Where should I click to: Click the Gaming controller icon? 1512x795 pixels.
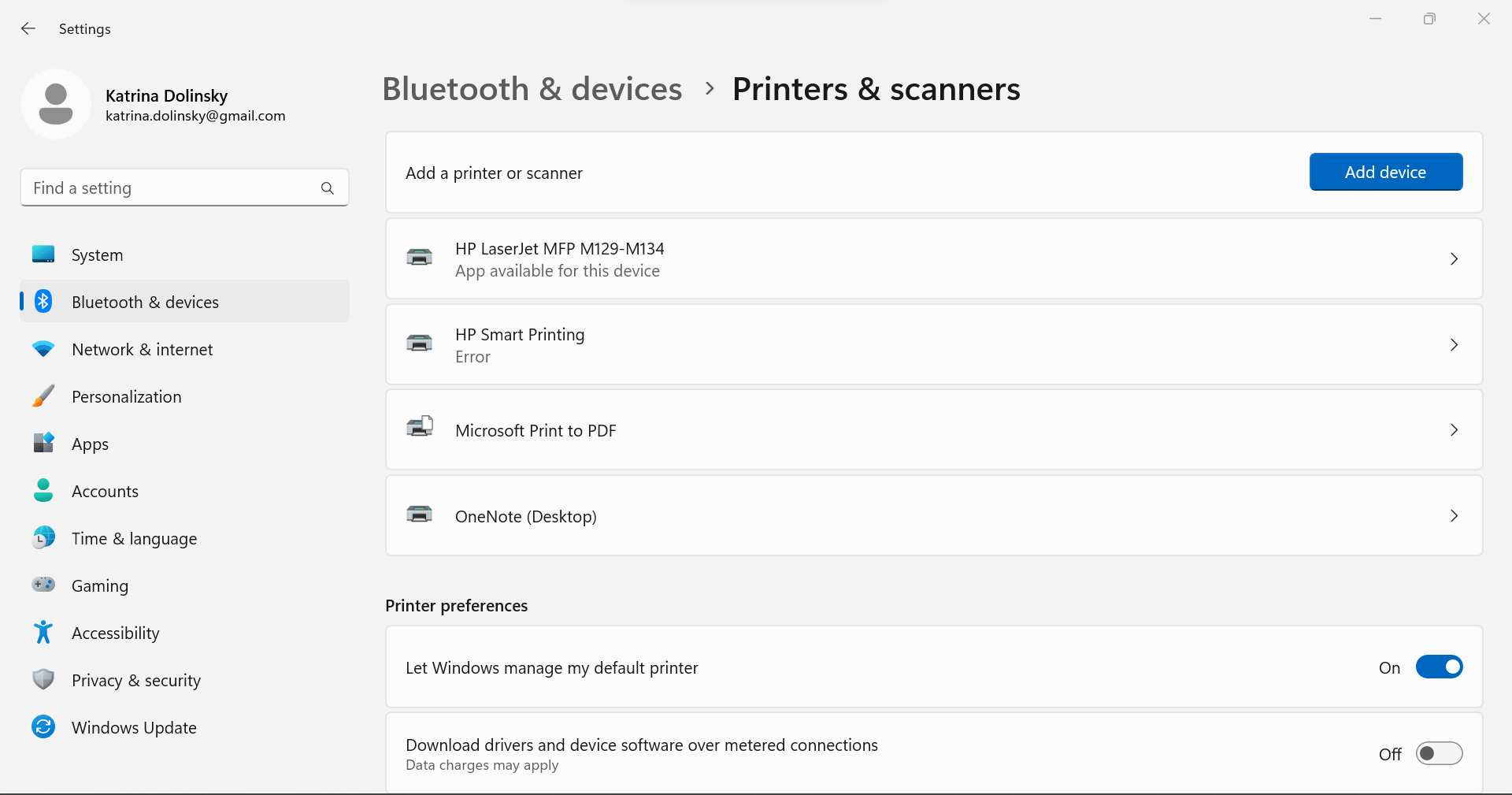(x=43, y=585)
